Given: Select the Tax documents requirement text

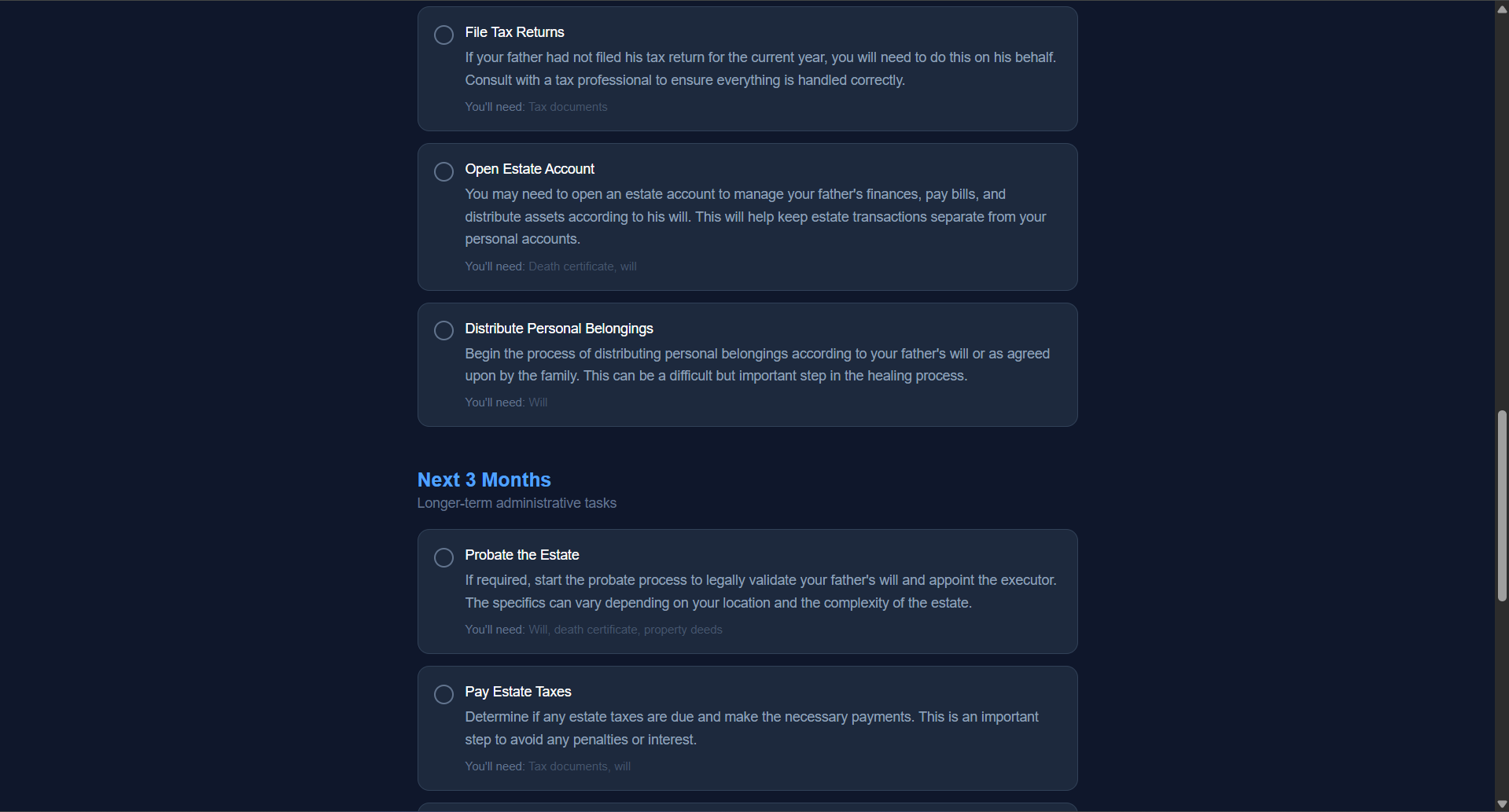Looking at the screenshot, I should [568, 107].
